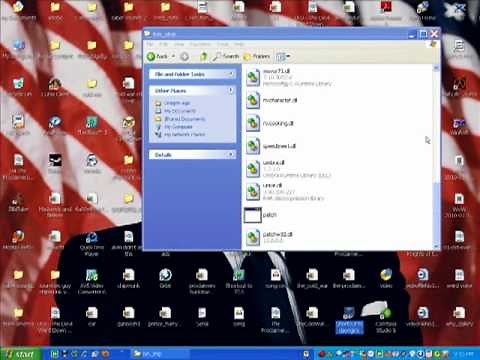This screenshot has height=360, width=480.
Task: Select the speedtree dll file icon
Action: click(x=253, y=146)
